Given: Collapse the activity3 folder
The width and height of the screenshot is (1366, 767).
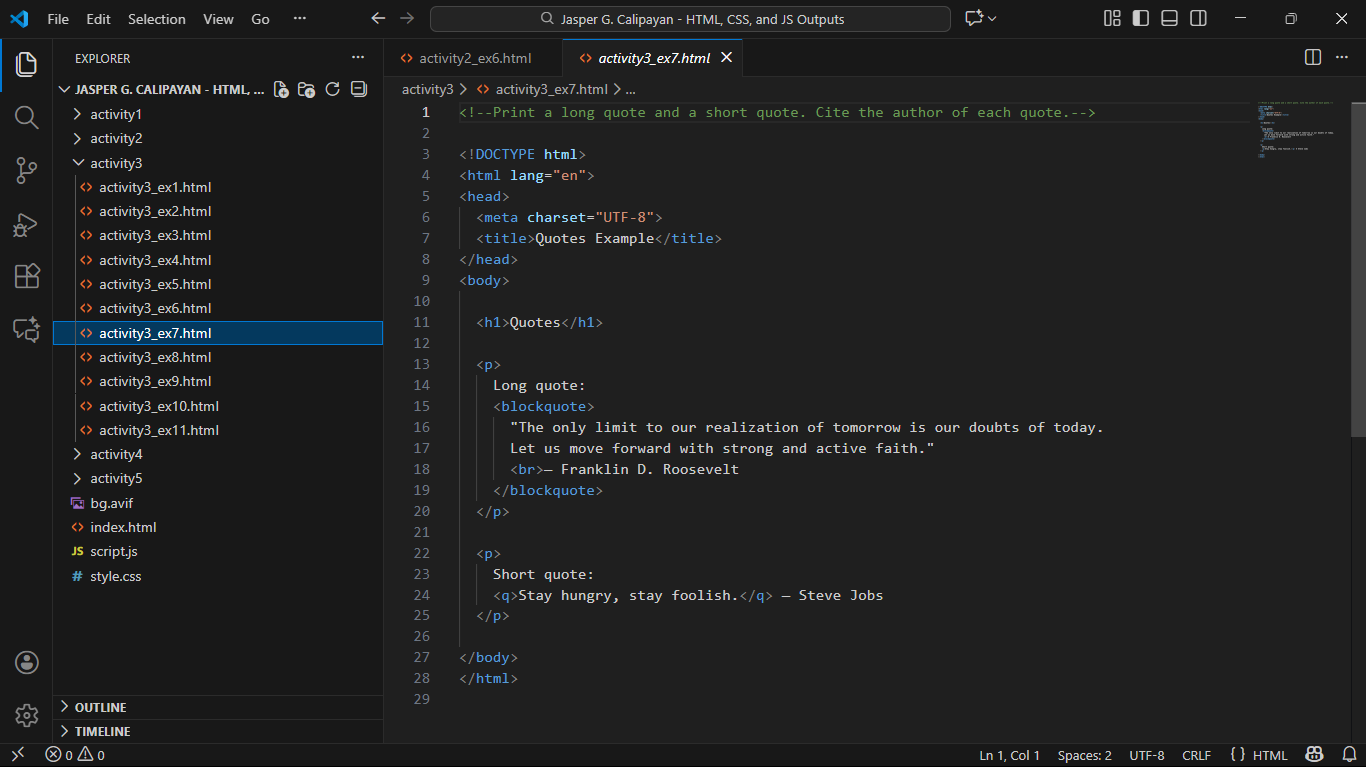Looking at the screenshot, I should coord(116,163).
